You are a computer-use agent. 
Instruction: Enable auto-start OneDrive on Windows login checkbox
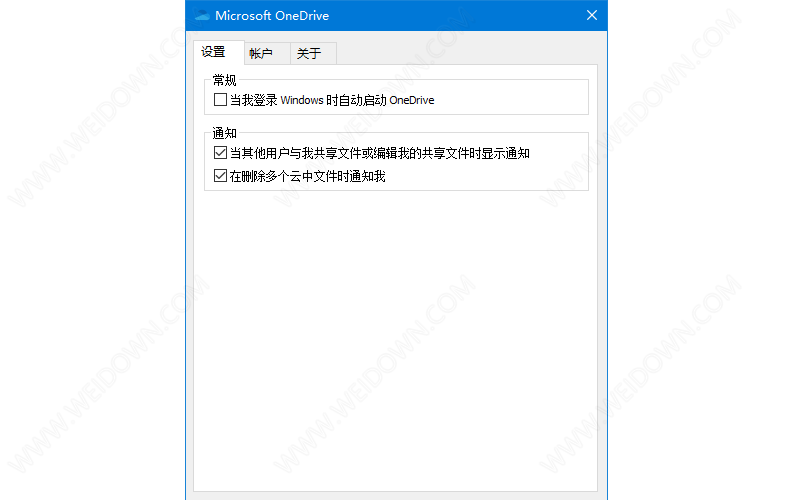click(220, 100)
